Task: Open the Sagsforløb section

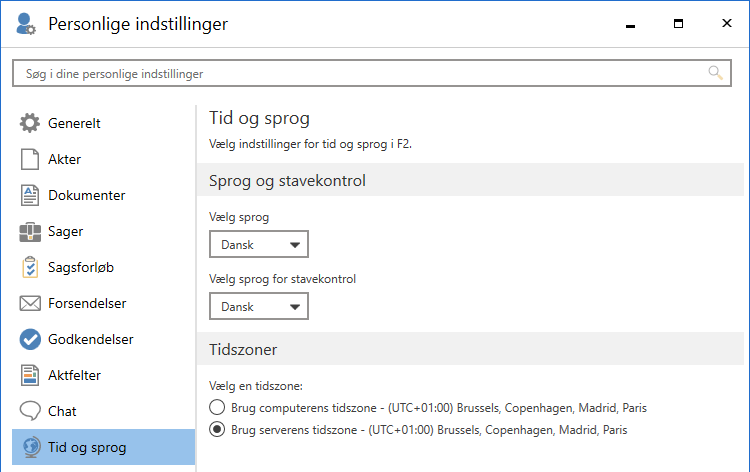Action: (81, 267)
